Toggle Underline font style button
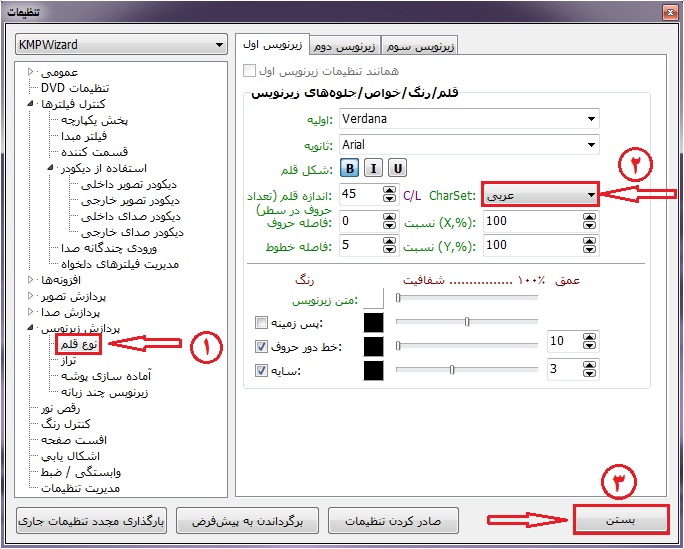Screen dimensions: 684x549 397,168
